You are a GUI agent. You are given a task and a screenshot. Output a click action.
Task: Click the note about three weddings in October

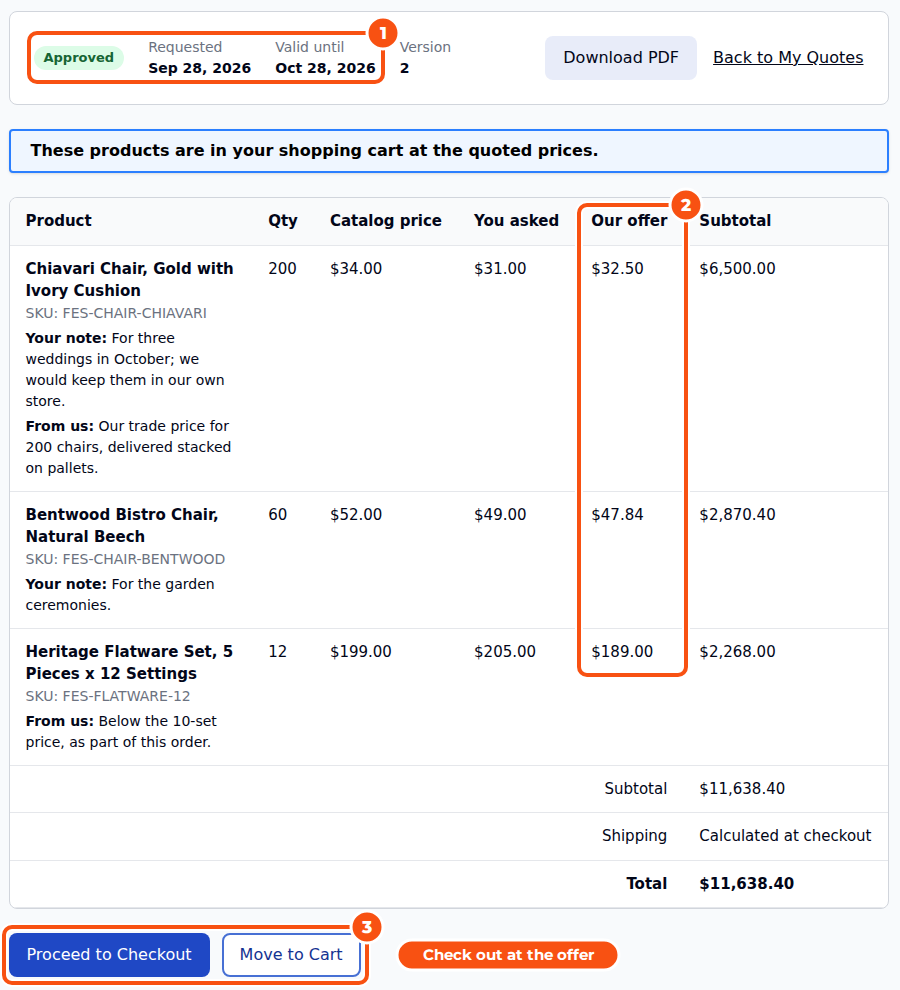(125, 369)
